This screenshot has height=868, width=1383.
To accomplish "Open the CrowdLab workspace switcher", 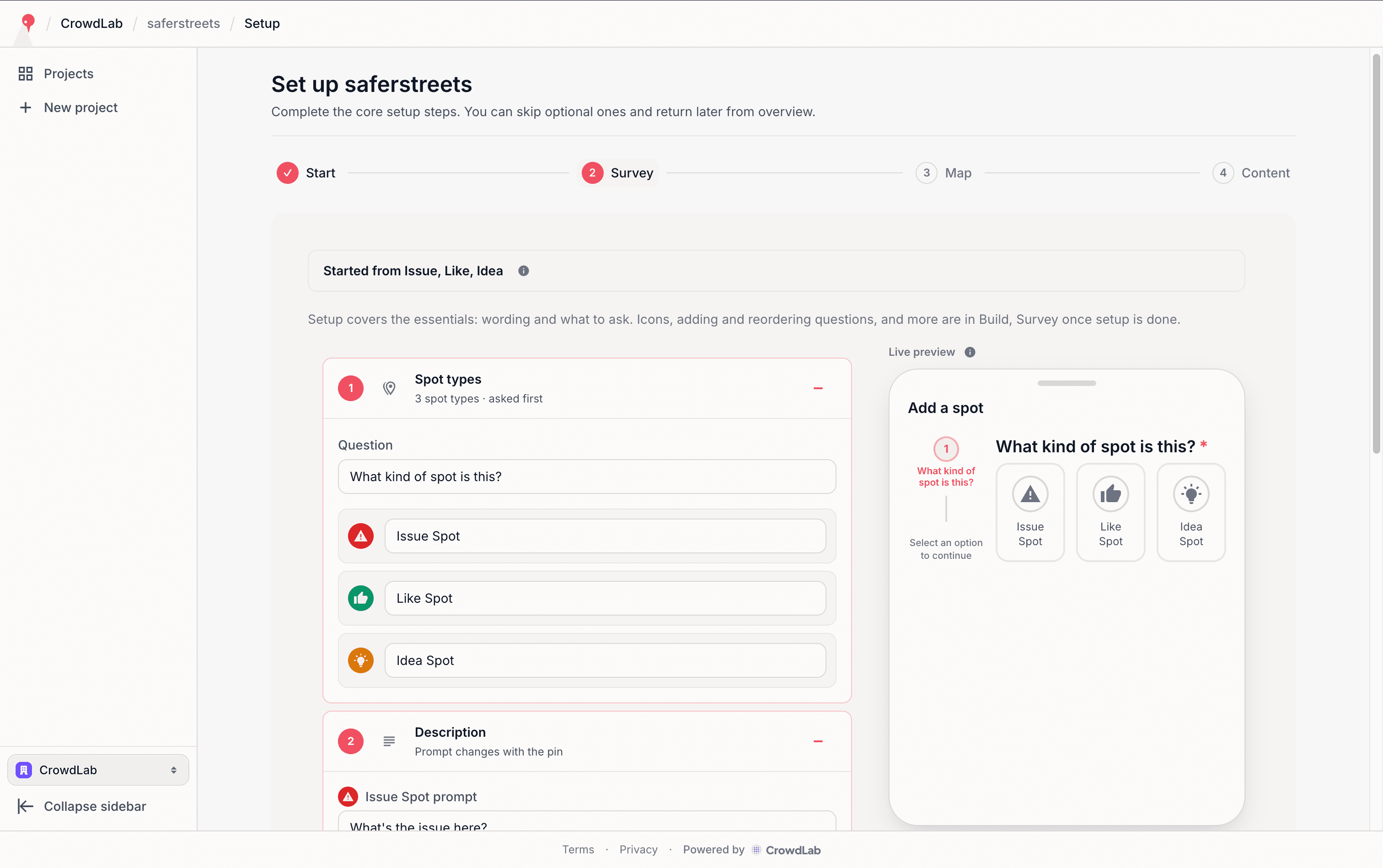I will (98, 770).
